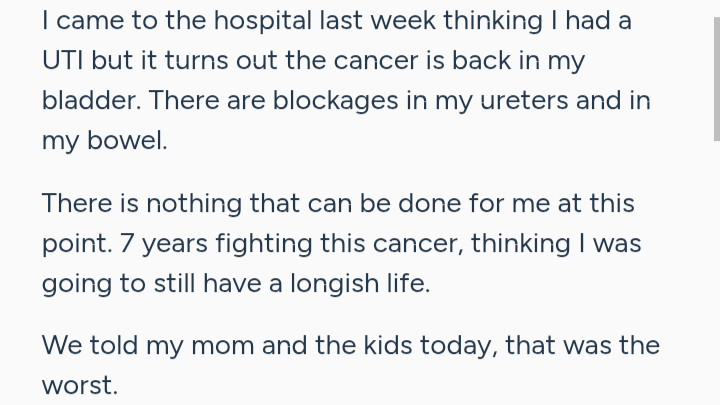The width and height of the screenshot is (720, 405).
Task: Click the word "worst" at the bottom
Action: pyautogui.click(x=77, y=385)
